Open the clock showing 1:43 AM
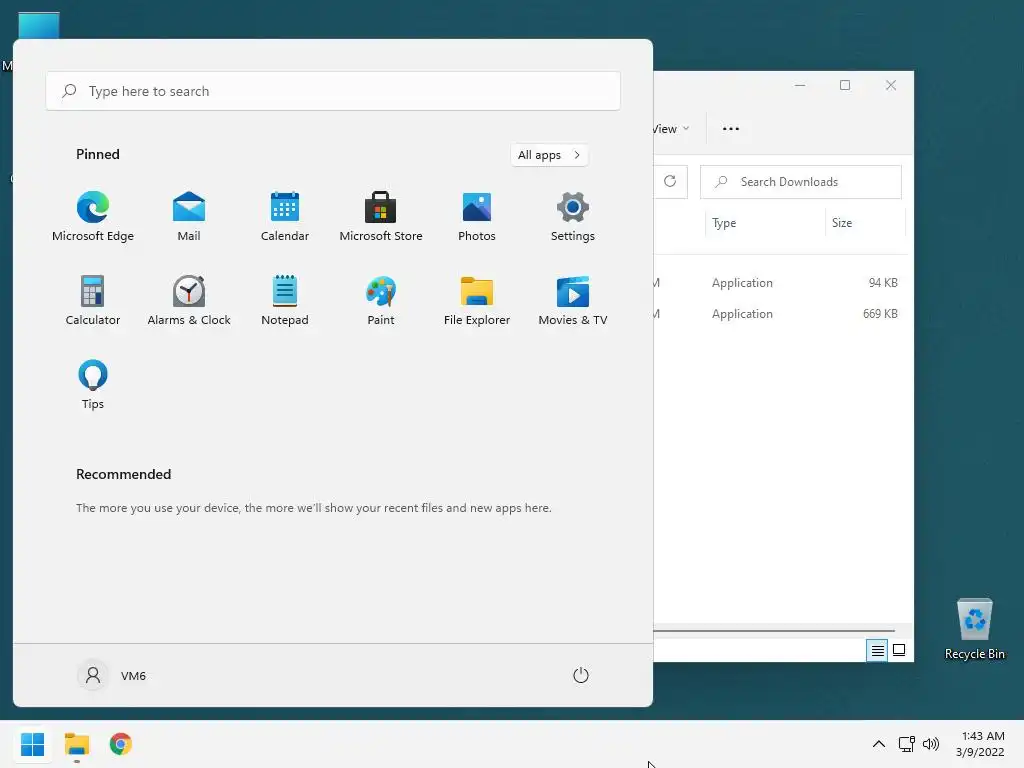The image size is (1024, 768). [x=980, y=744]
